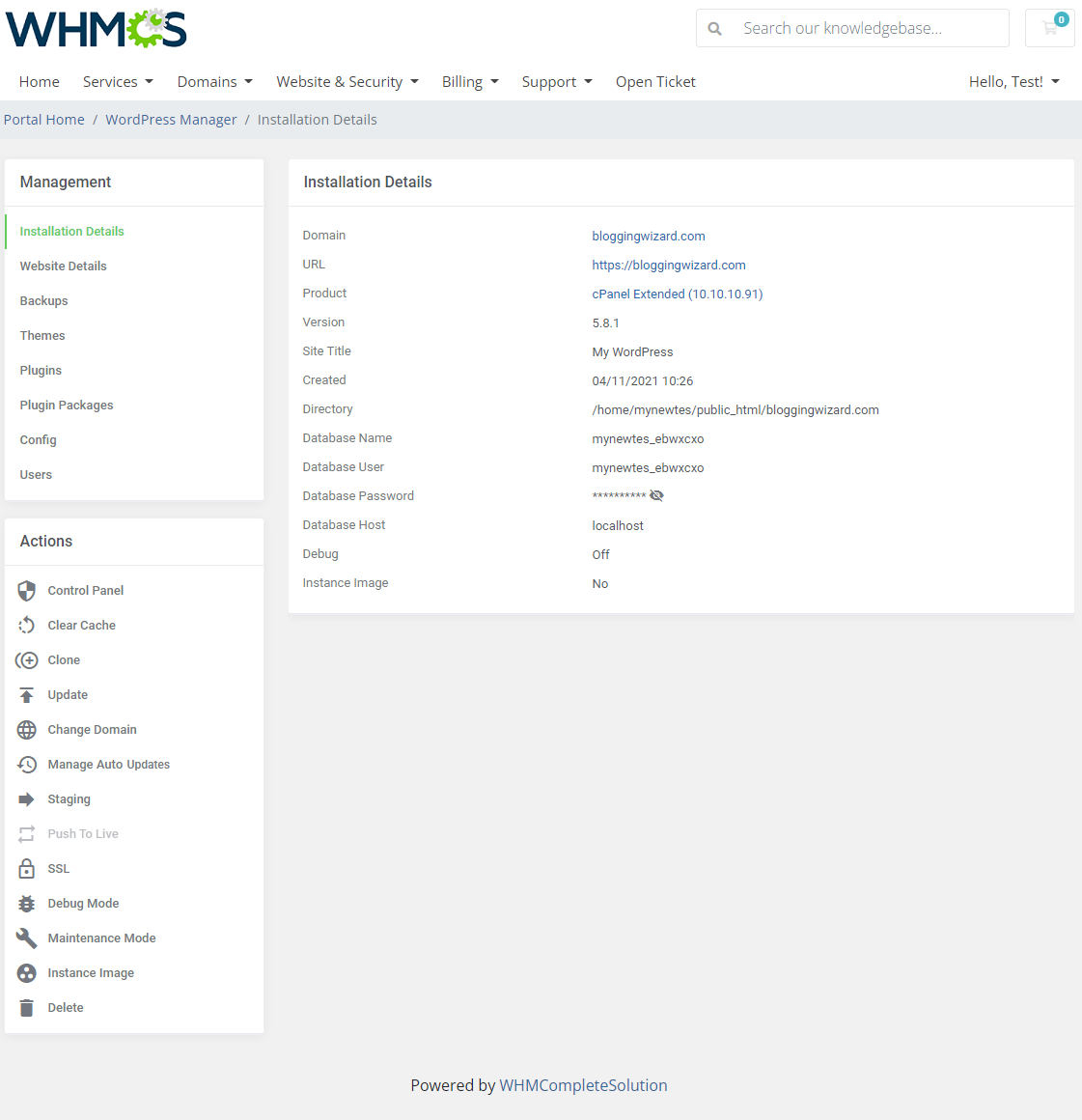Click the Maintenance Mode action label
The width and height of the screenshot is (1082, 1120).
pos(101,938)
